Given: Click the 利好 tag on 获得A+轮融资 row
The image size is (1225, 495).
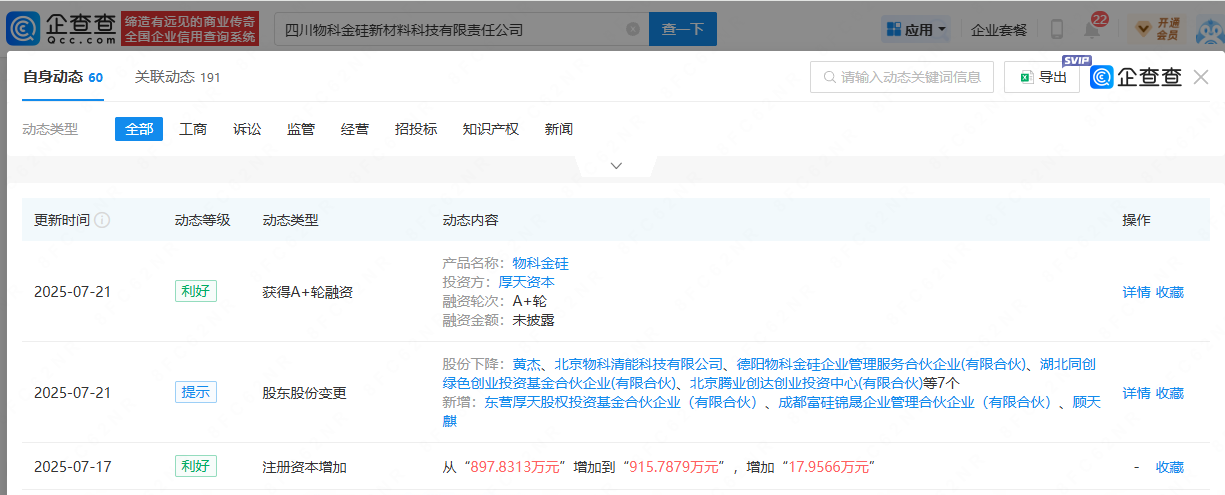Looking at the screenshot, I should 196,292.
